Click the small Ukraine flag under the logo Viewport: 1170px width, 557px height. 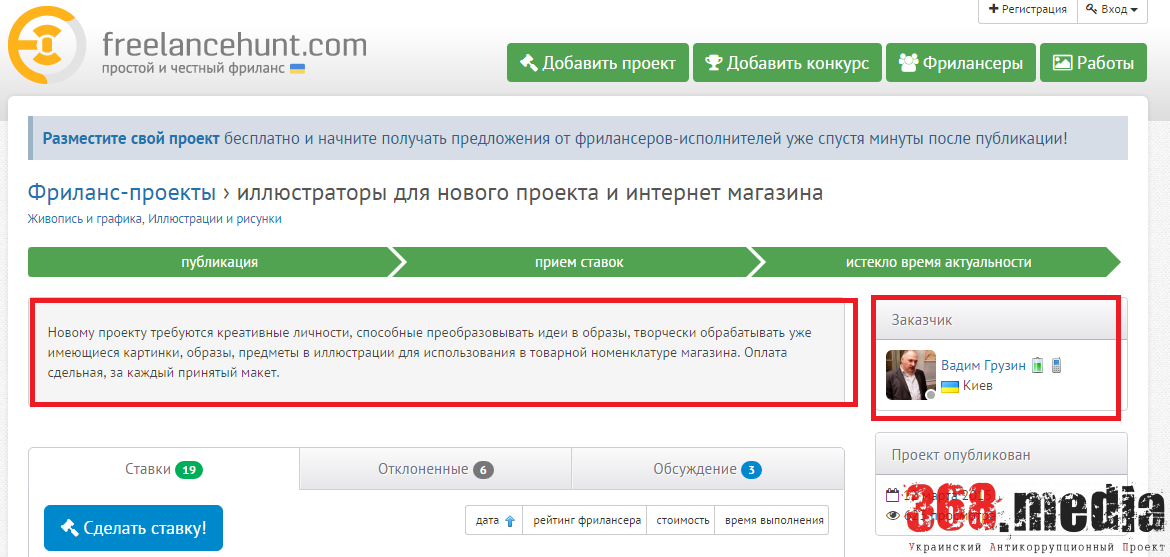pyautogui.click(x=297, y=69)
